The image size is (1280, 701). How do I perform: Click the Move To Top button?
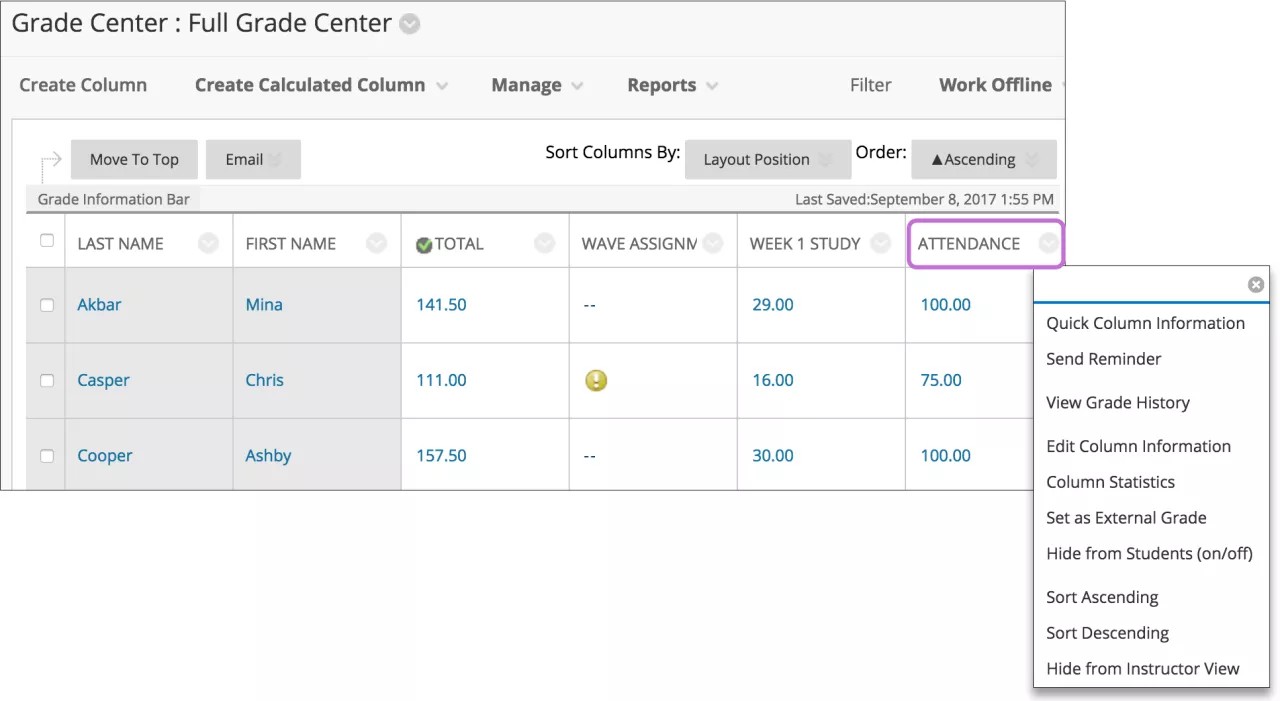(x=133, y=159)
